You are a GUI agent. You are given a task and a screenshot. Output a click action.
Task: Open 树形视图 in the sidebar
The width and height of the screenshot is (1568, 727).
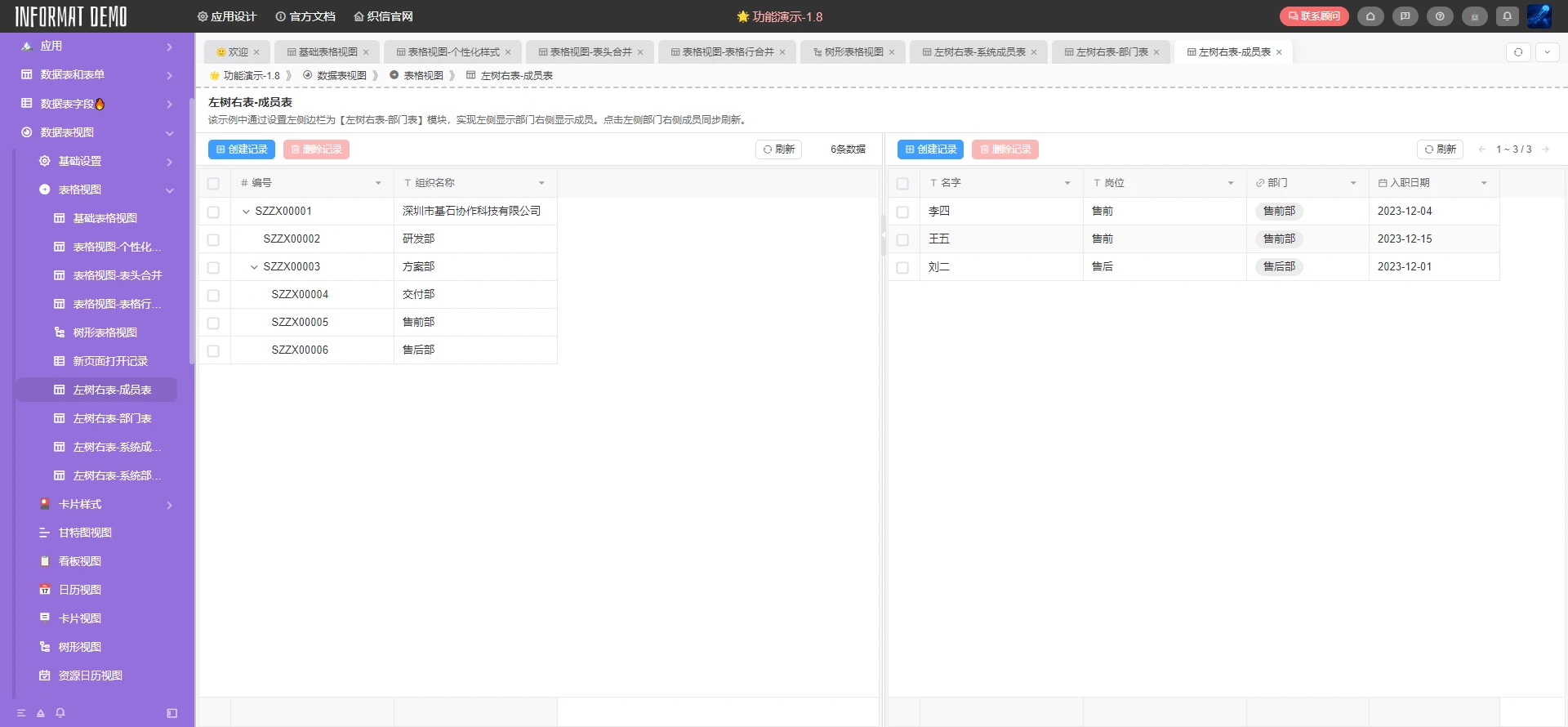click(x=80, y=647)
